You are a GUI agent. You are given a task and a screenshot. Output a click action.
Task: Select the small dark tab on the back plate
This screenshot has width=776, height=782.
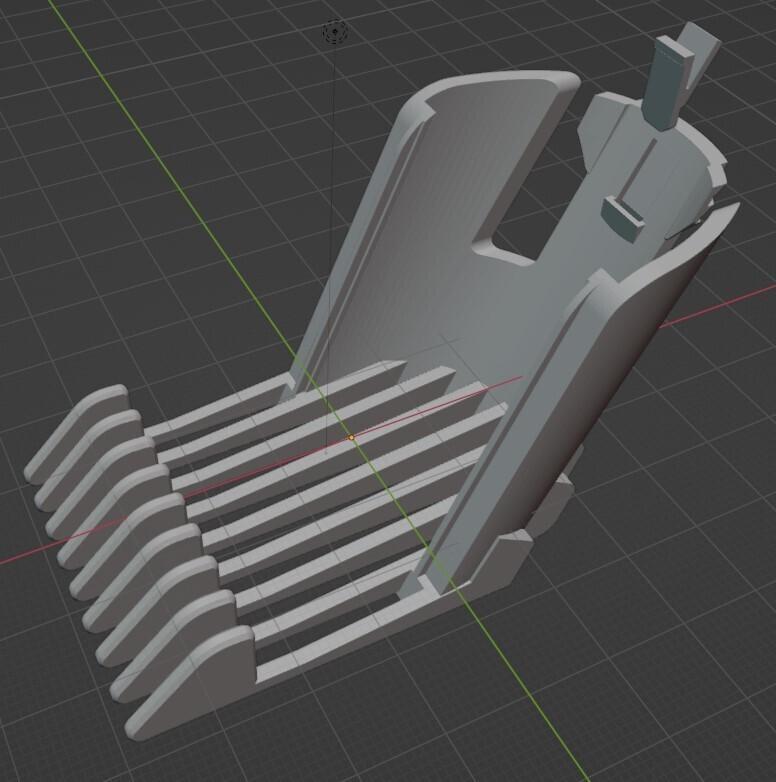(622, 218)
